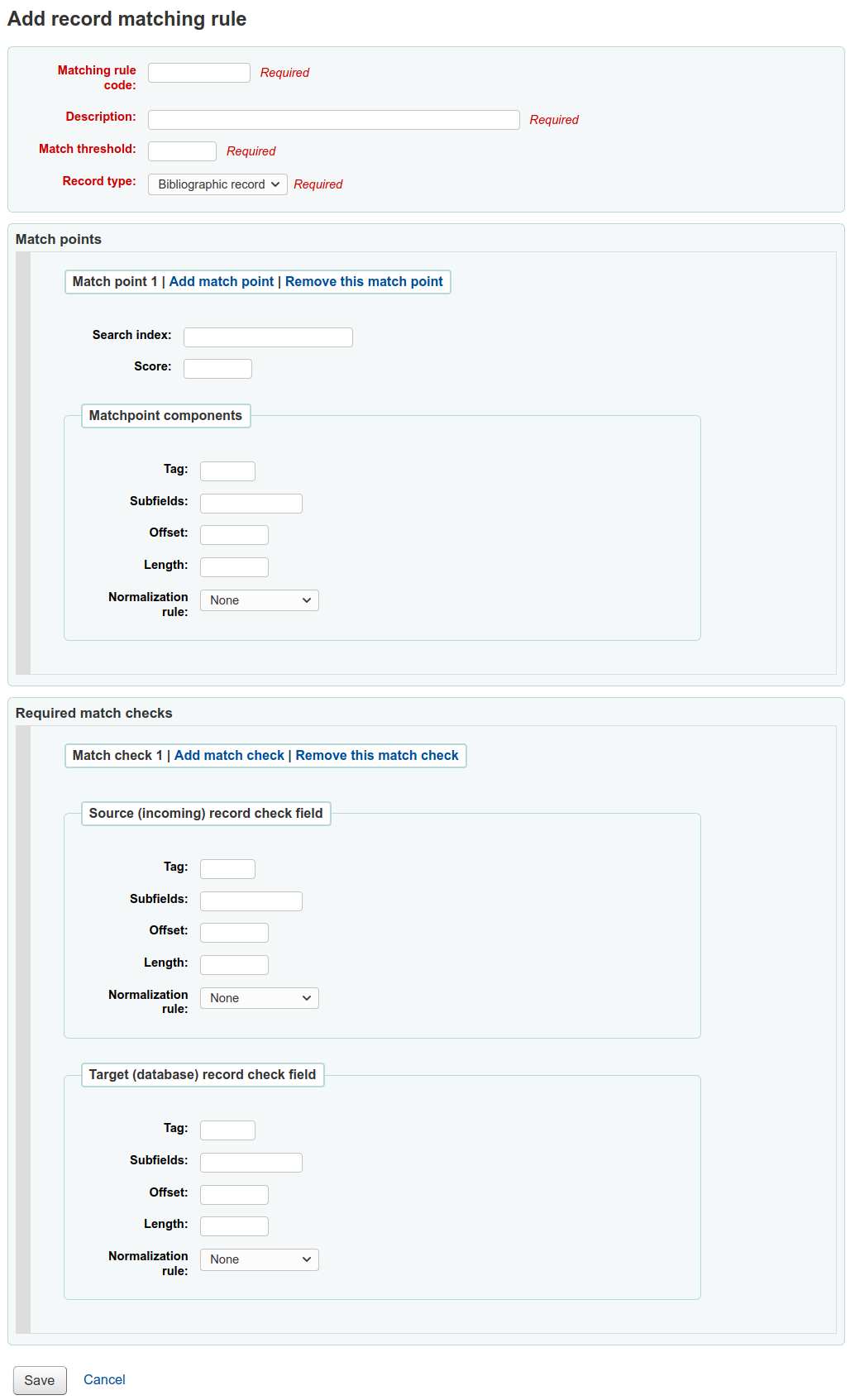
Task: Click Remove this match check link
Action: click(x=376, y=756)
